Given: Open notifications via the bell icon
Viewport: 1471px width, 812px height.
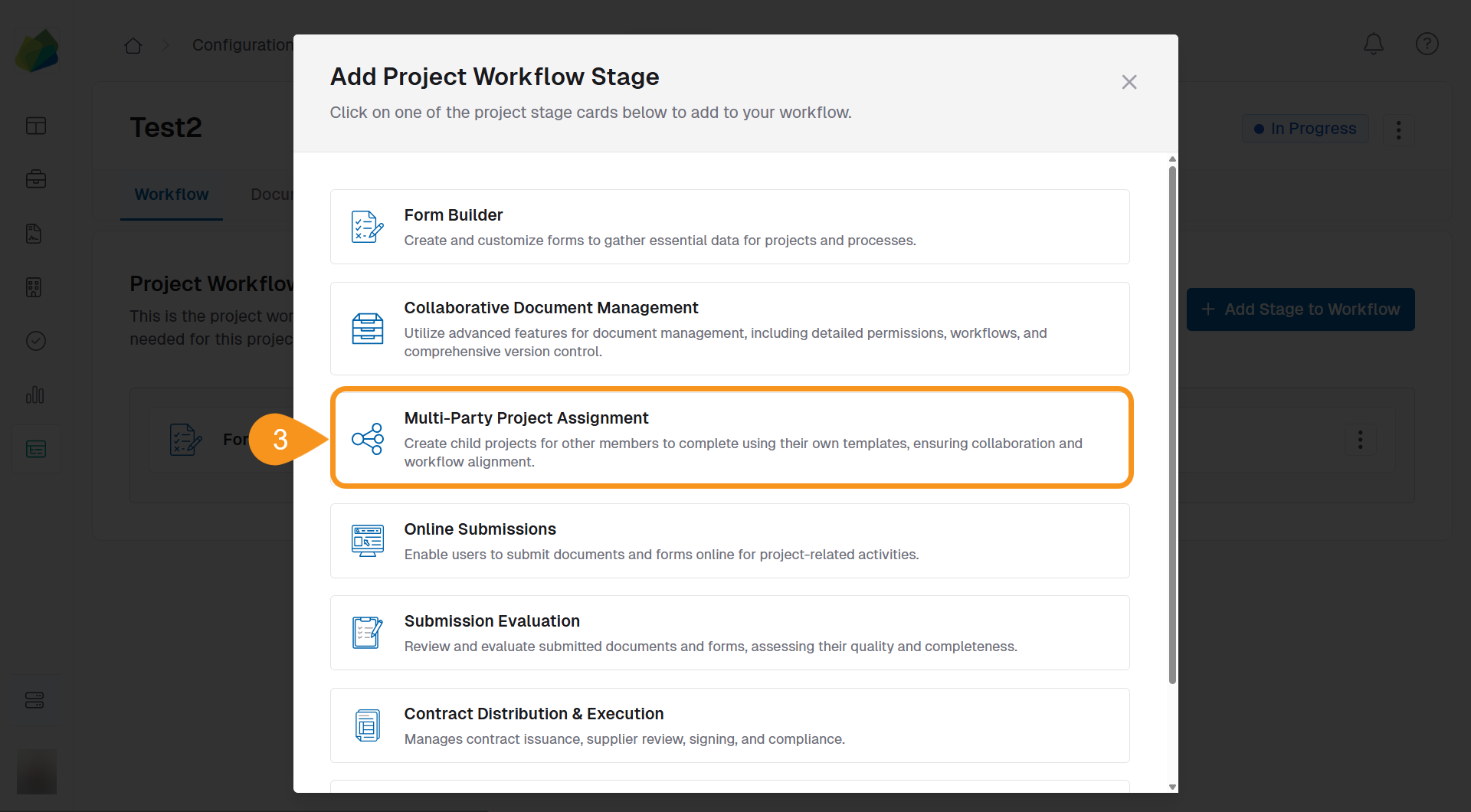Looking at the screenshot, I should point(1373,44).
